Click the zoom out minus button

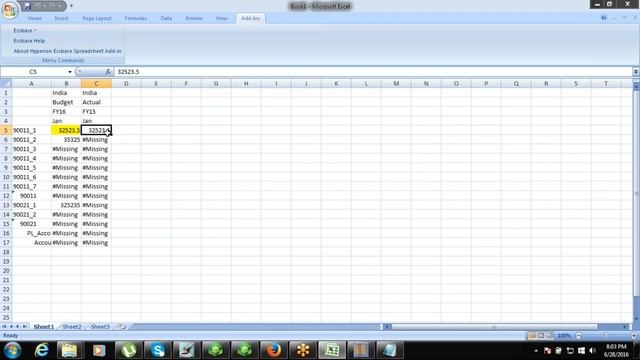pos(578,336)
